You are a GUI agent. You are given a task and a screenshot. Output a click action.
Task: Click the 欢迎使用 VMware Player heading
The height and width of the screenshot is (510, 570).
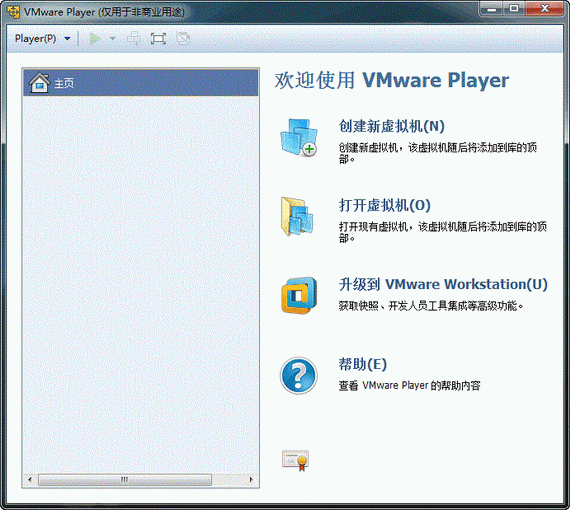(x=392, y=80)
